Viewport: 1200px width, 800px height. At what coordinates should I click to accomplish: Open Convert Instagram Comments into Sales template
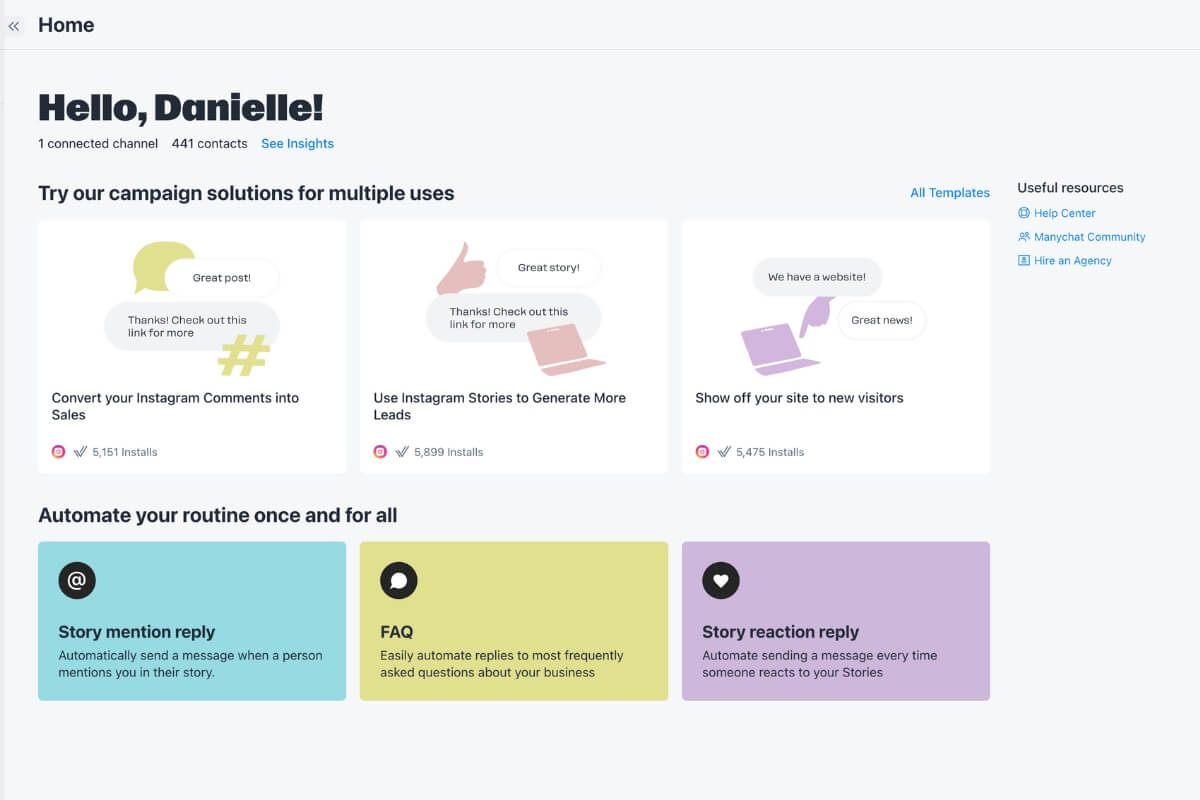[175, 406]
